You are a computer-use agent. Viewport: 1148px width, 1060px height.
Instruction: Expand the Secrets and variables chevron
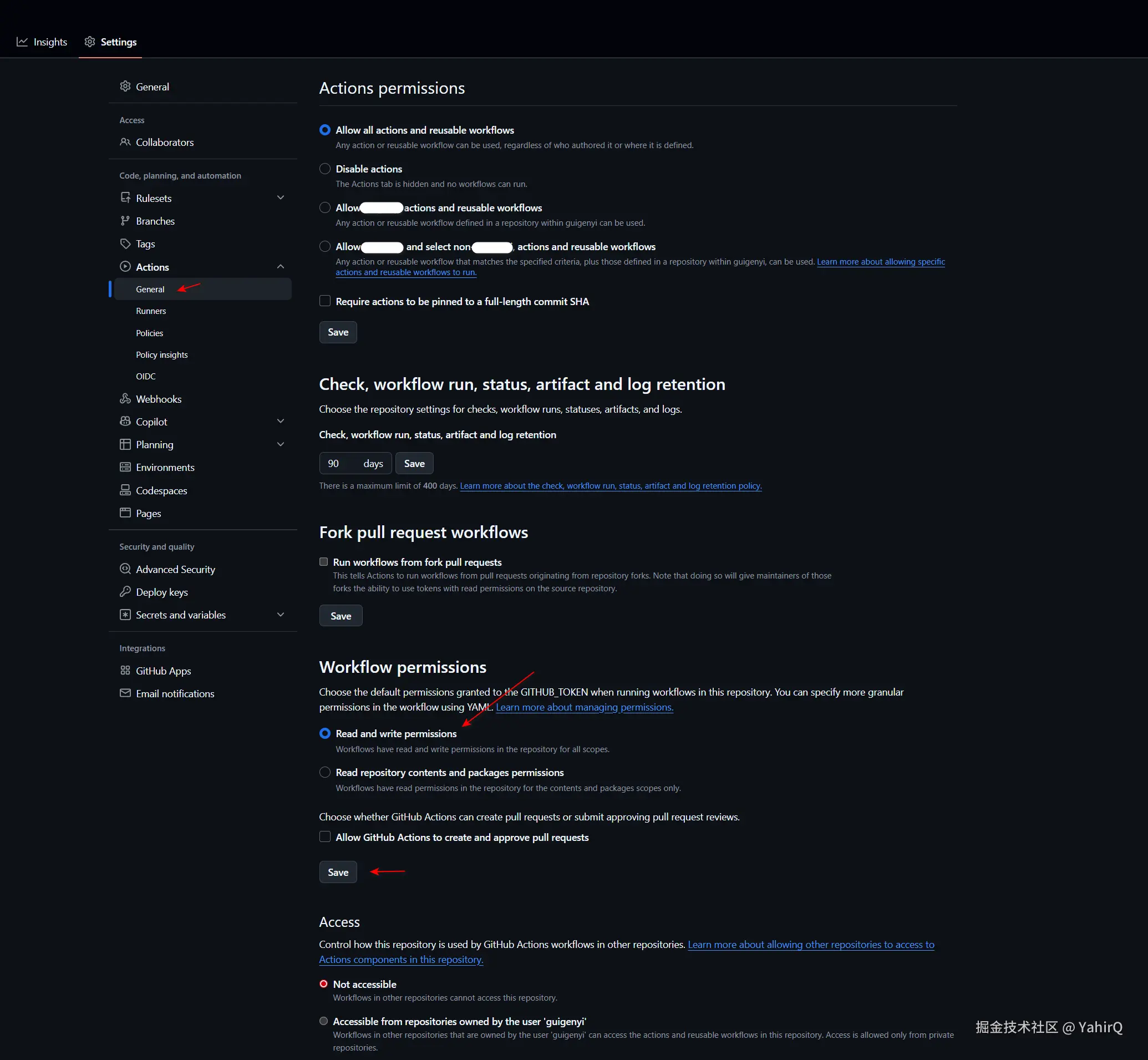pos(281,615)
